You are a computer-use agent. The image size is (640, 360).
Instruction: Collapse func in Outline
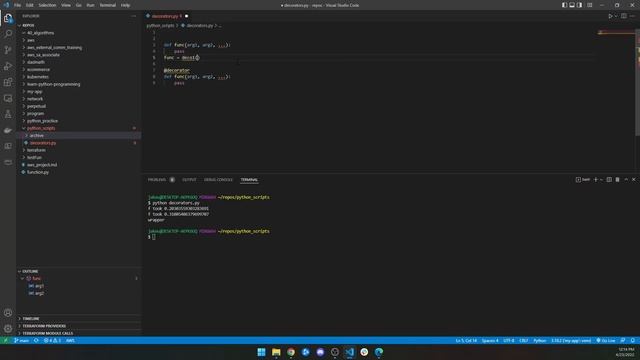[22, 279]
